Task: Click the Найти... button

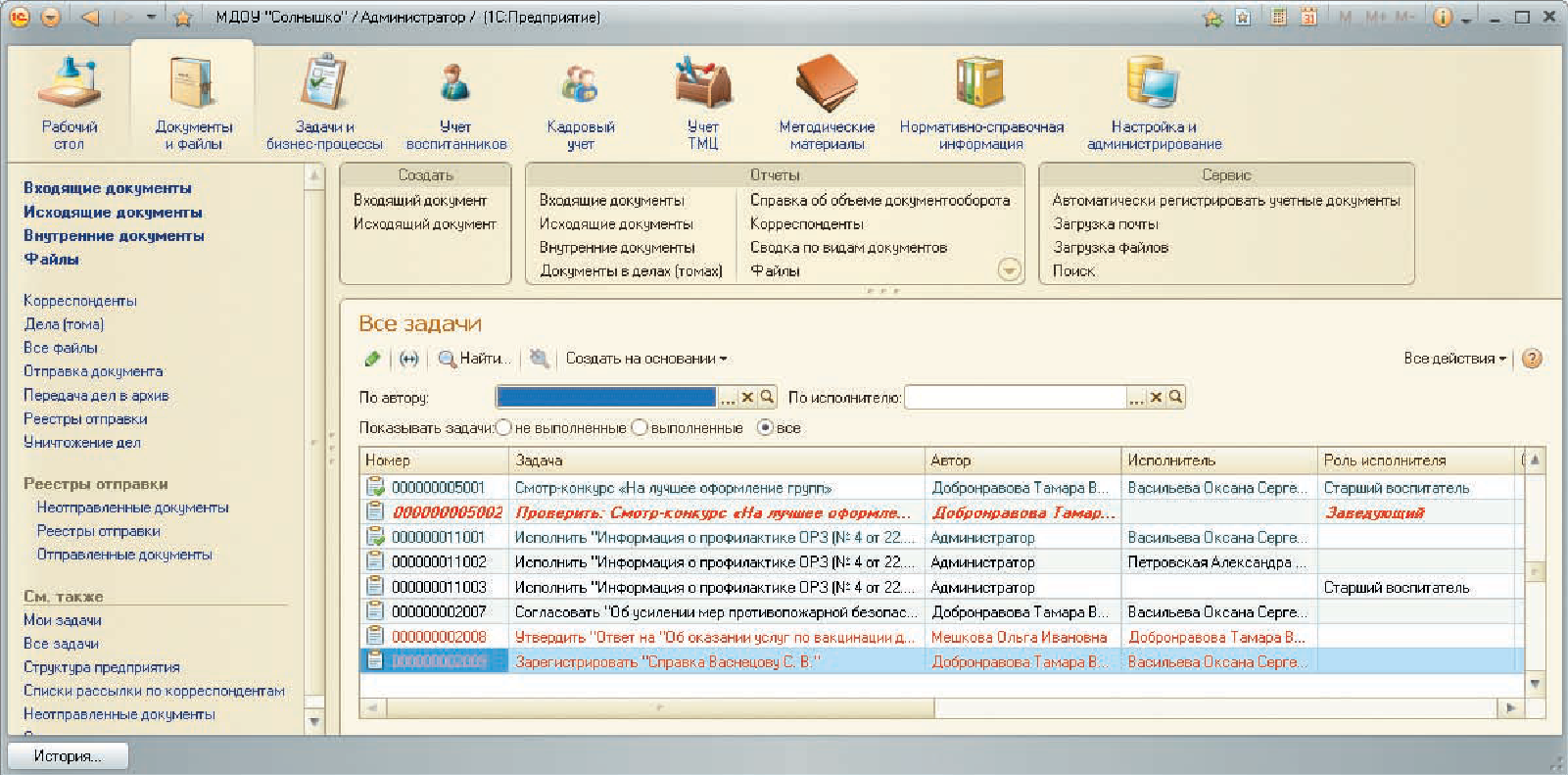Action: point(475,359)
